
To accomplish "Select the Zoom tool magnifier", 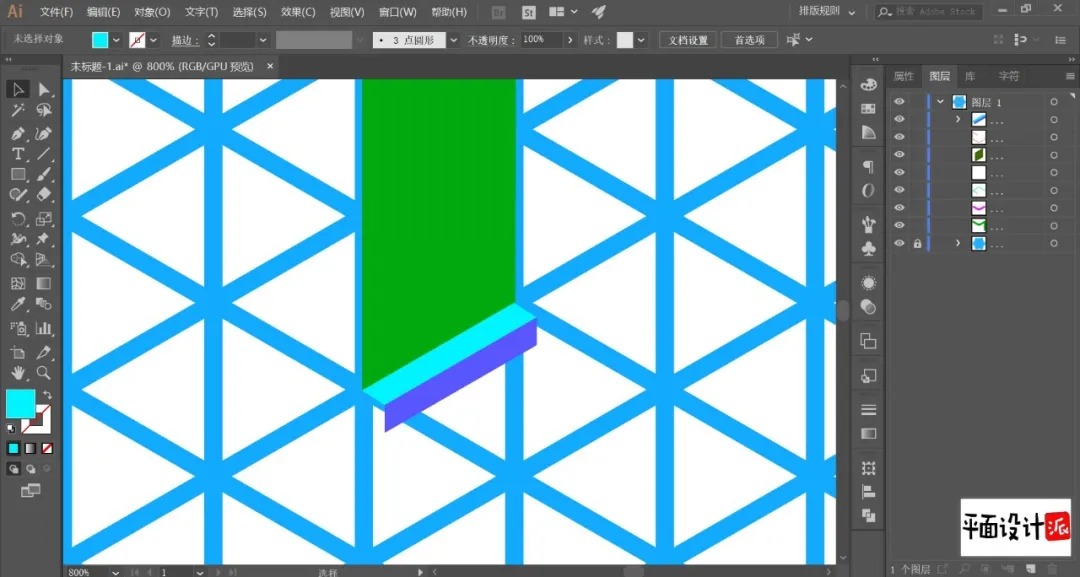I will (x=44, y=373).
